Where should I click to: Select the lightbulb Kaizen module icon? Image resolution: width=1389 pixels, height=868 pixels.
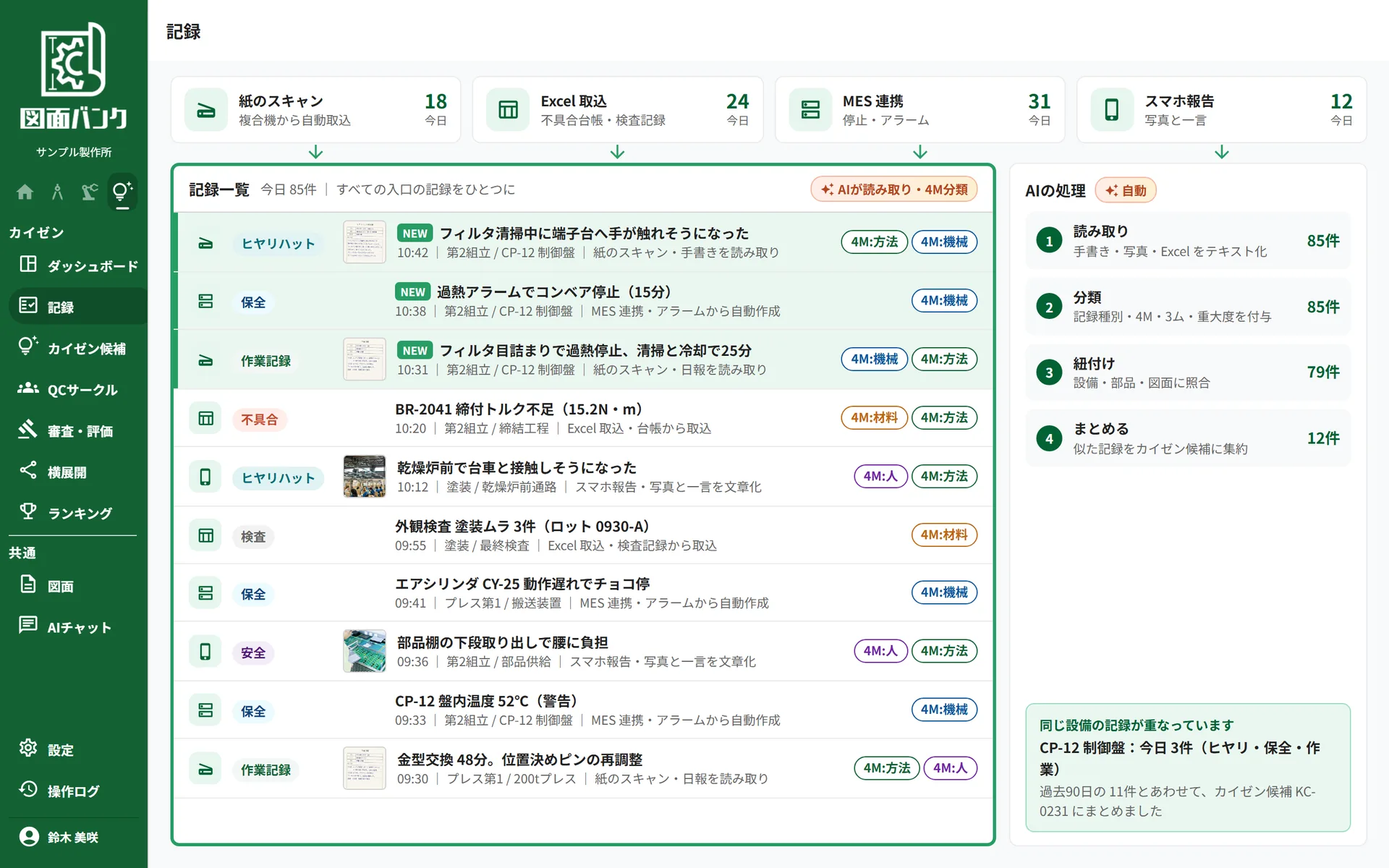[122, 192]
